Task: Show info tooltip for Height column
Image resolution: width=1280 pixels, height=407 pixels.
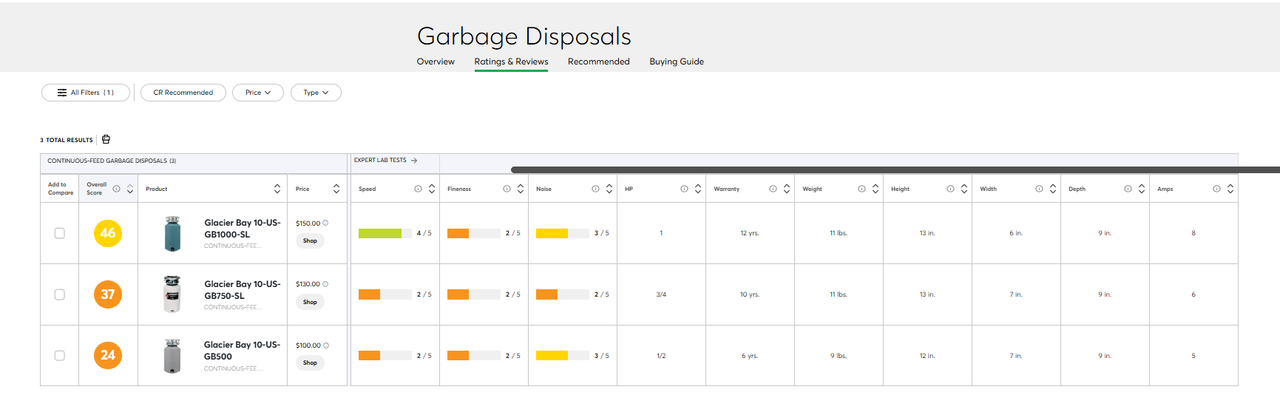Action: pos(951,188)
